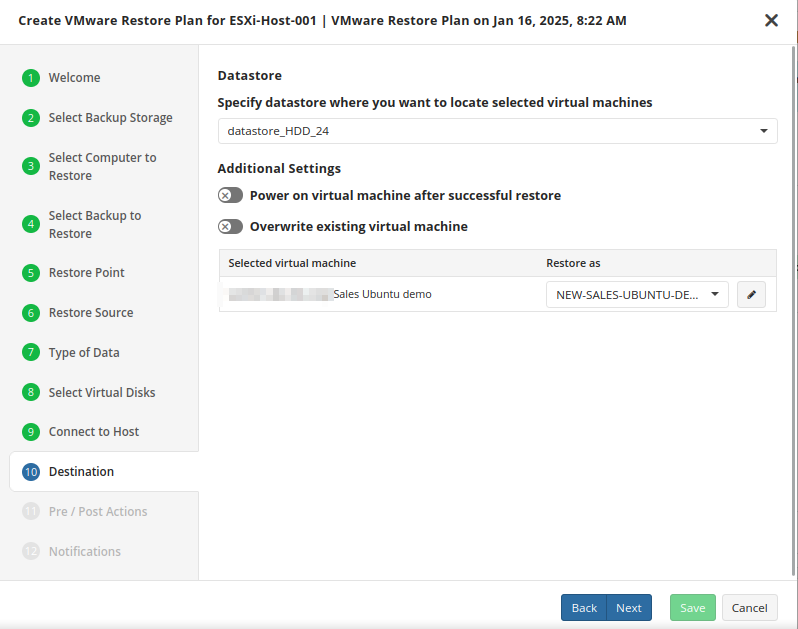
Task: Close the restore plan dialog with X
Action: [x=771, y=20]
